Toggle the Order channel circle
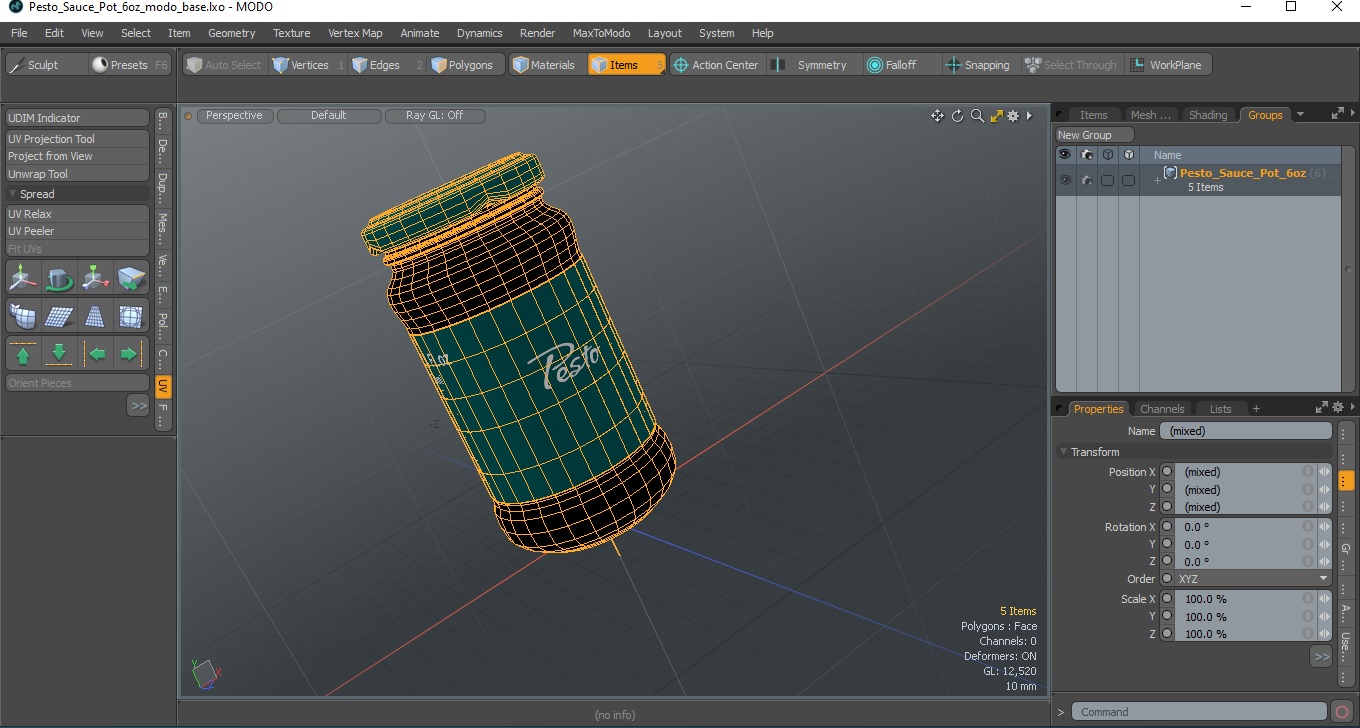The height and width of the screenshot is (728, 1360). (x=1167, y=579)
